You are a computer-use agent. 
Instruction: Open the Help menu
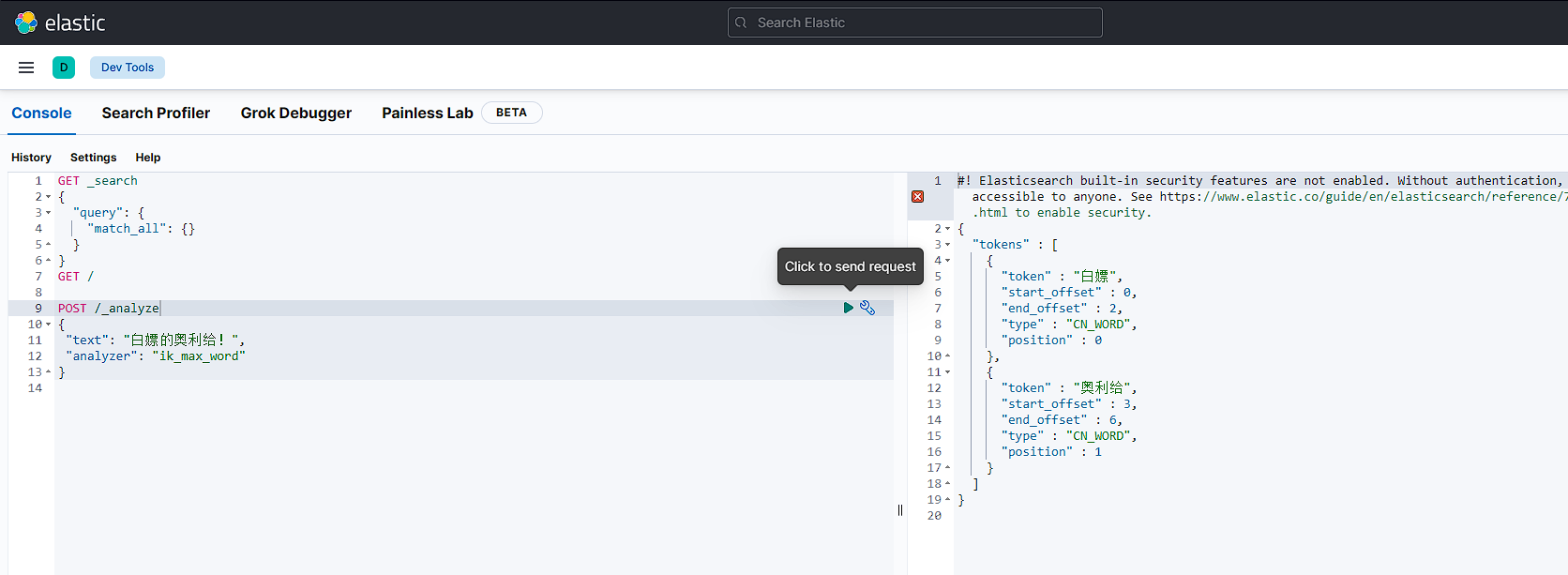pyautogui.click(x=148, y=158)
